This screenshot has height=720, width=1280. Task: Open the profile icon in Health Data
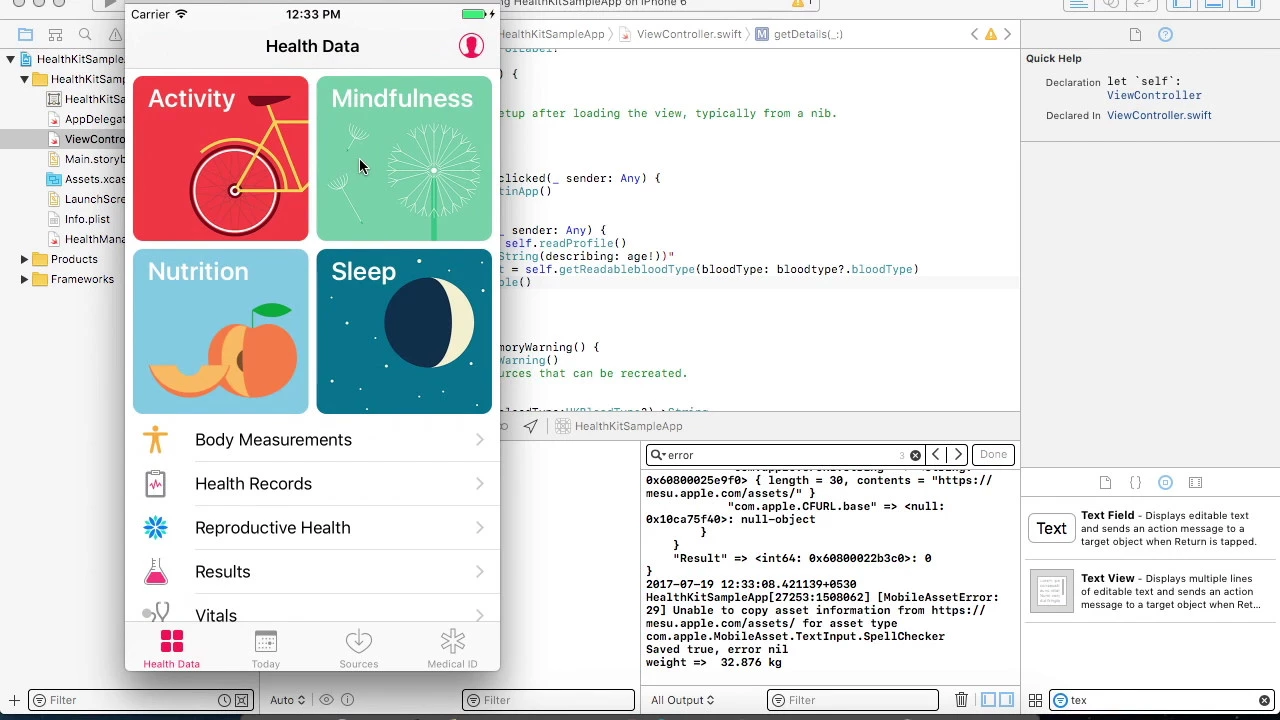(471, 45)
